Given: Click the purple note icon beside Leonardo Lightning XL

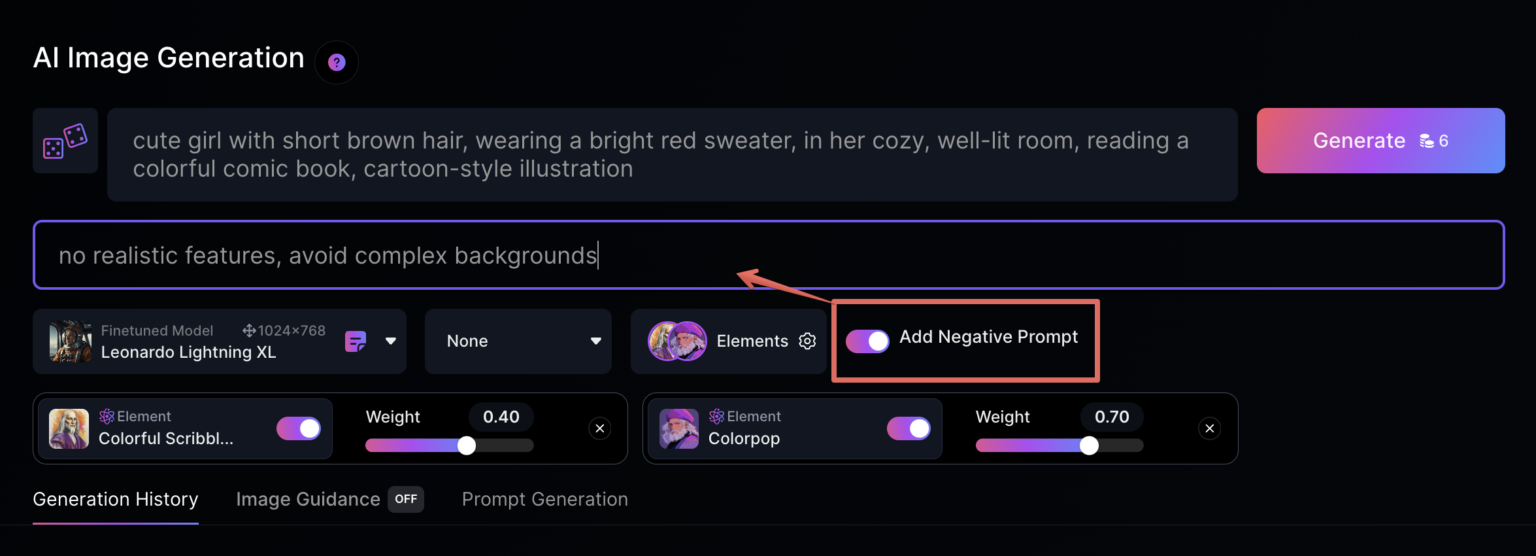Looking at the screenshot, I should coord(355,341).
